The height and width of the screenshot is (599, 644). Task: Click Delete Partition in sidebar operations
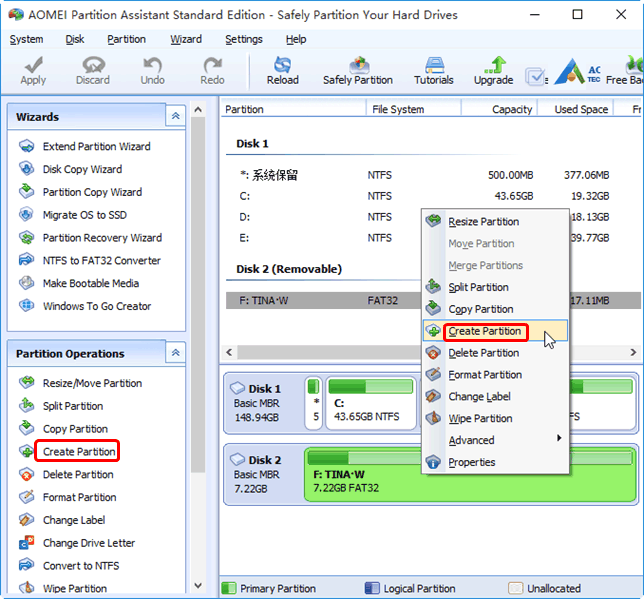(x=66, y=475)
